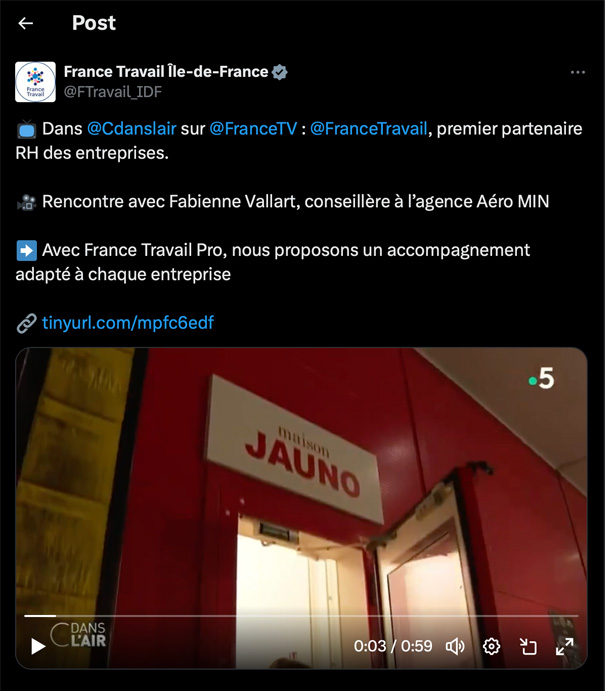This screenshot has width=605, height=691.
Task: Open the @FTravail_IDF handle
Action: pyautogui.click(x=113, y=92)
